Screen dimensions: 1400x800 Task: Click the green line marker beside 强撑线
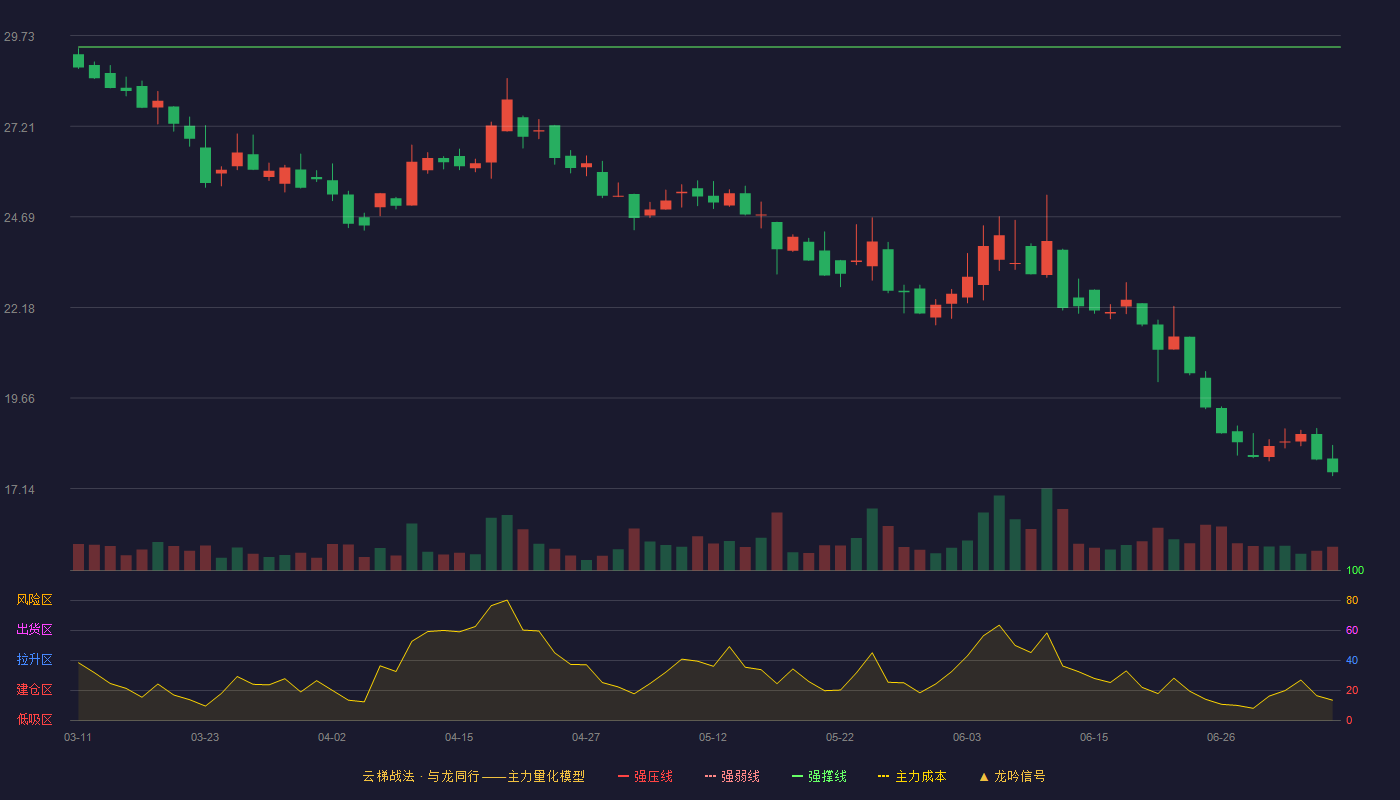pos(798,776)
